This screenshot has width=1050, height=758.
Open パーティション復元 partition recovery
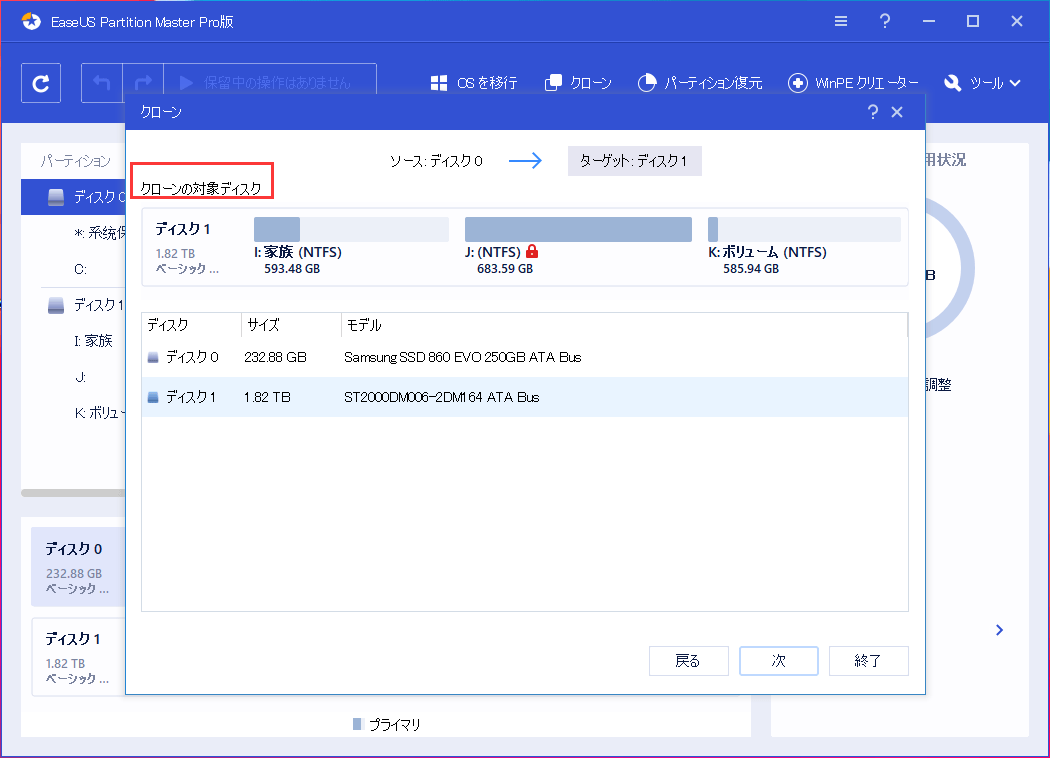700,83
